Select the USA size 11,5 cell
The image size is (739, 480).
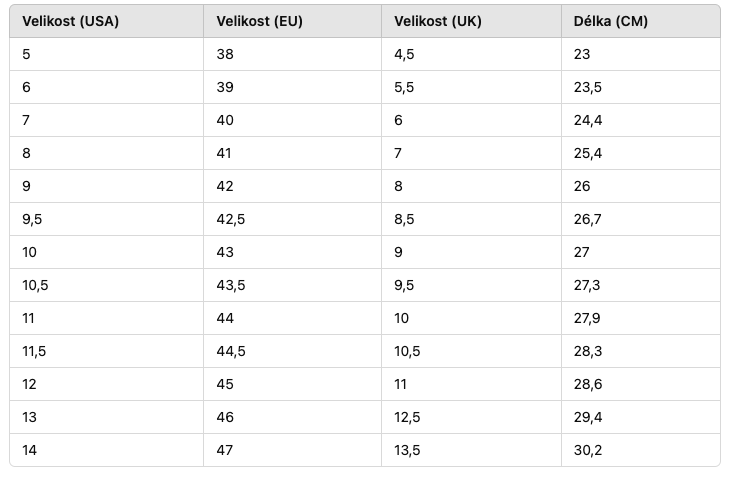[x=107, y=351]
